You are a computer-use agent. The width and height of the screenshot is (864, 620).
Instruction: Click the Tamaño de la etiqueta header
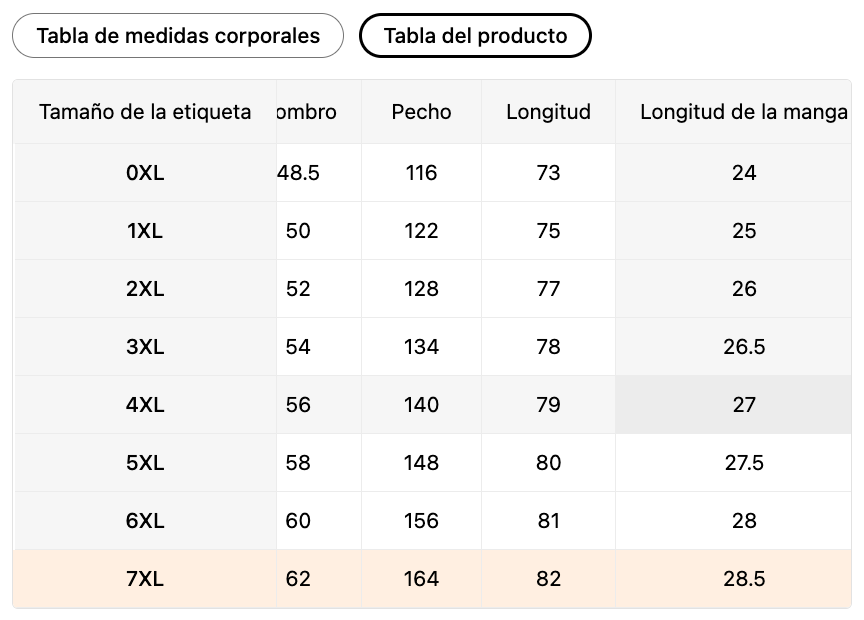point(145,112)
